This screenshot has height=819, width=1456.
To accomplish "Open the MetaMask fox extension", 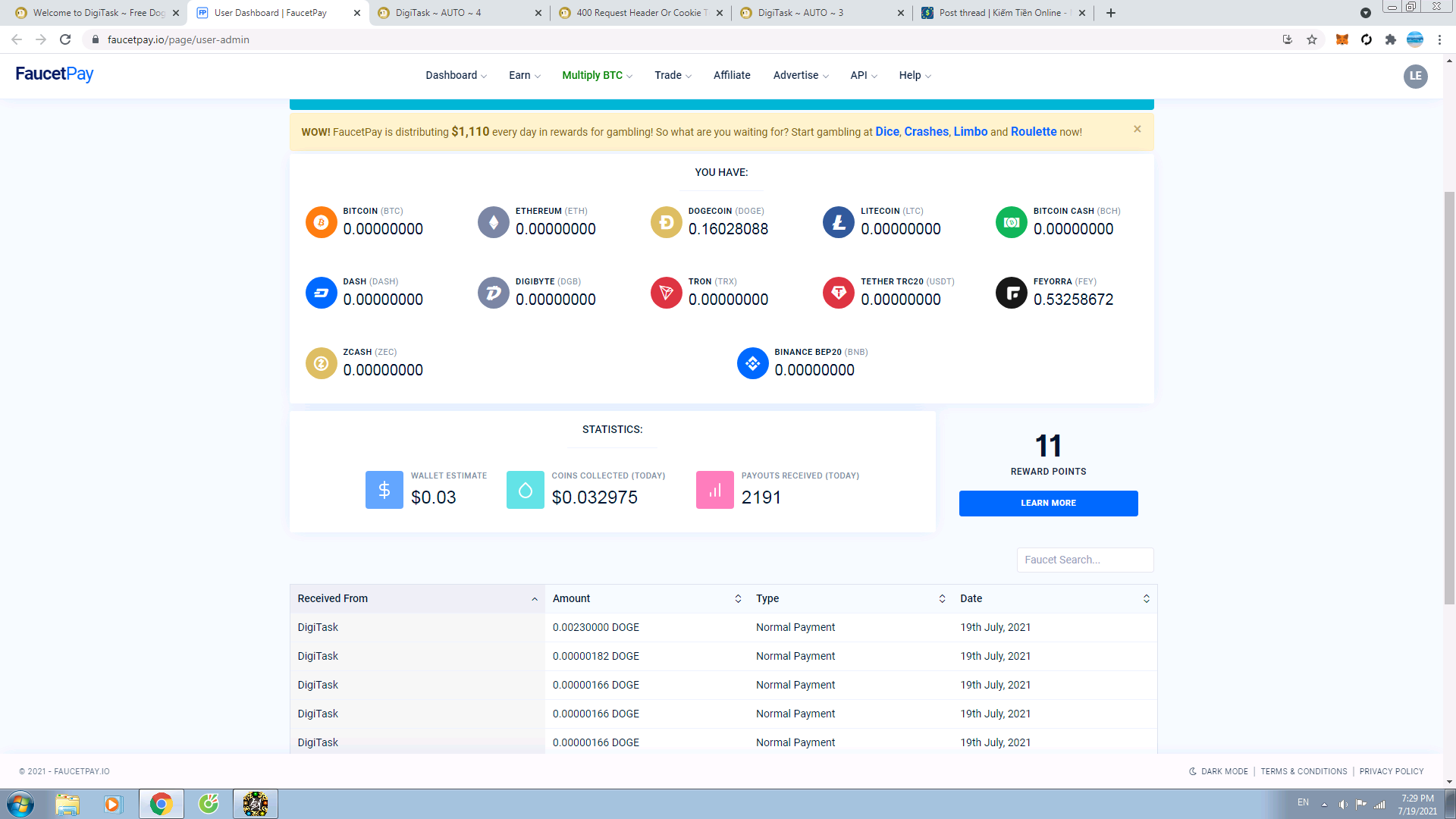I will [x=1342, y=39].
